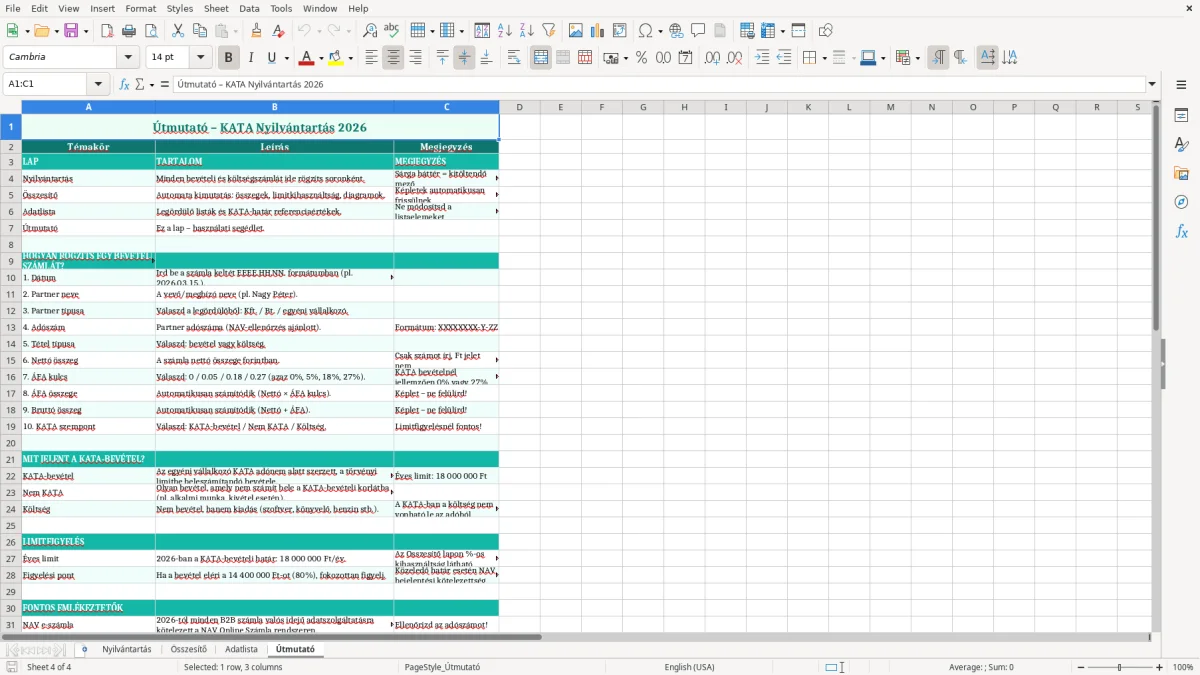Toggle Left-to-Right text direction
Screen dimensions: 1200x675
click(938, 58)
